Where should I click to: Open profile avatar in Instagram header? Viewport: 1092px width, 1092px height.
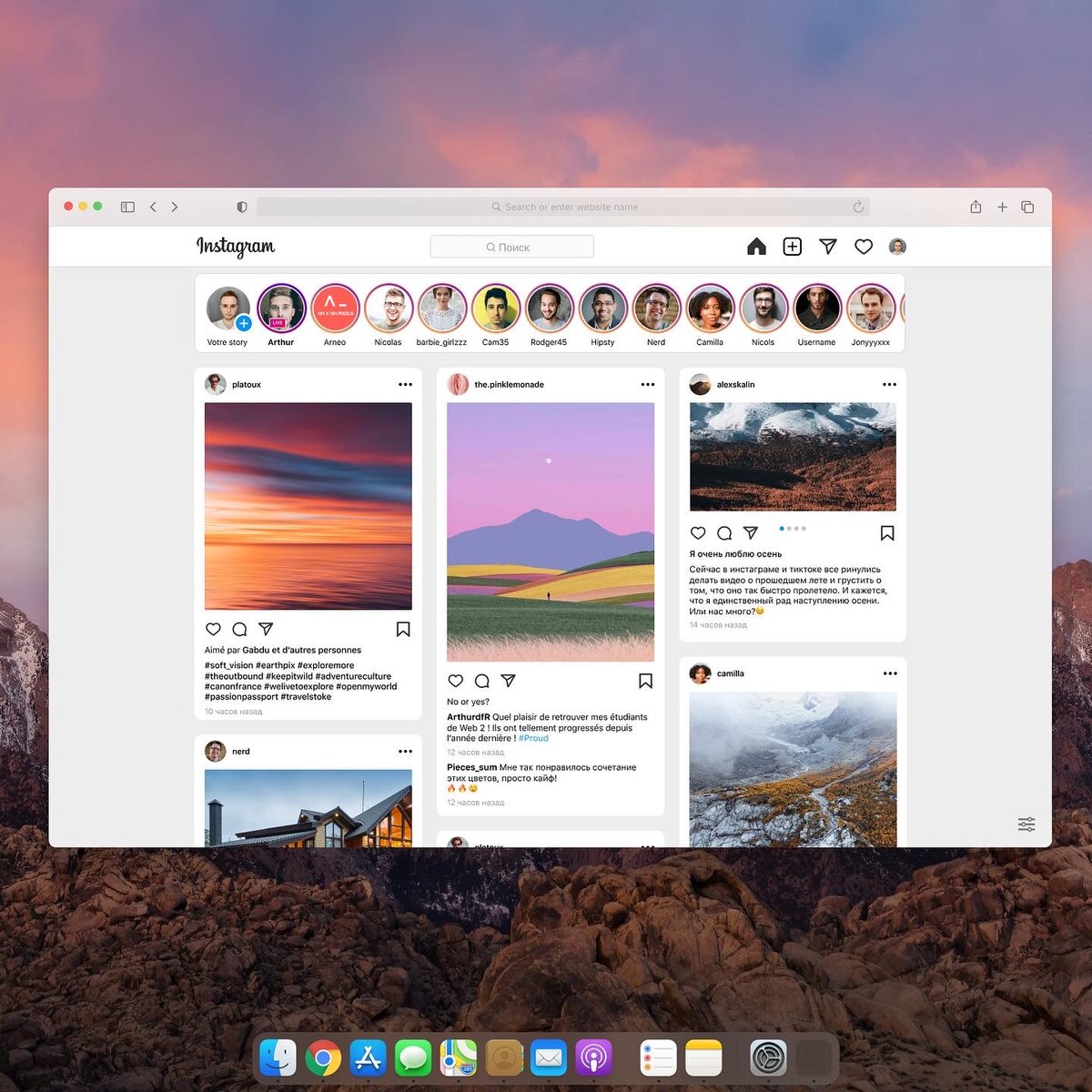click(897, 247)
